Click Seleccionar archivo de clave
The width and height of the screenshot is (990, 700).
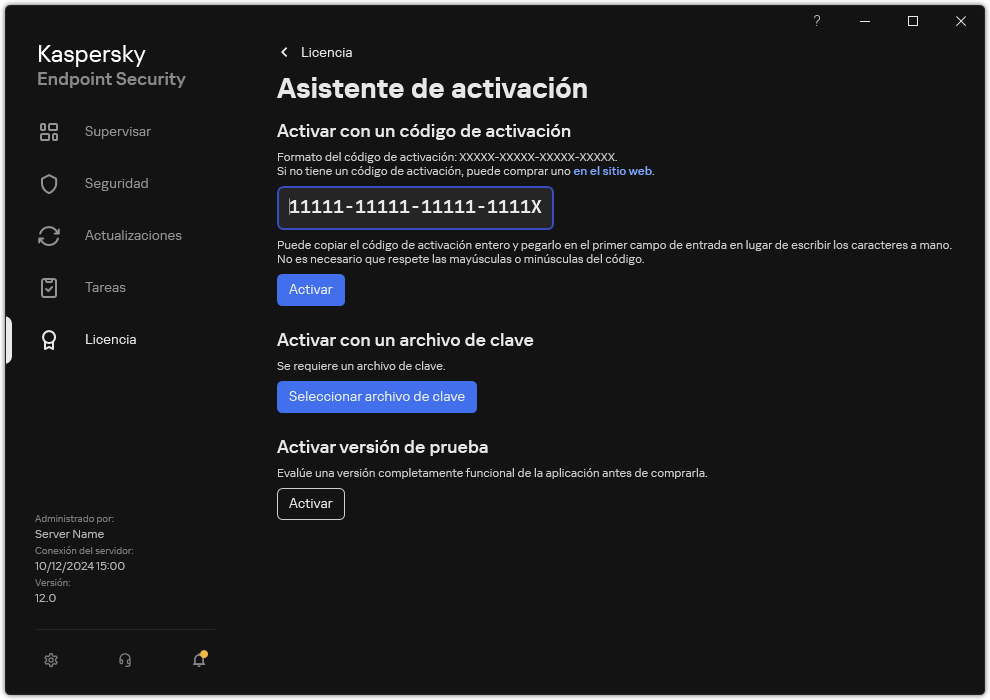pos(377,396)
